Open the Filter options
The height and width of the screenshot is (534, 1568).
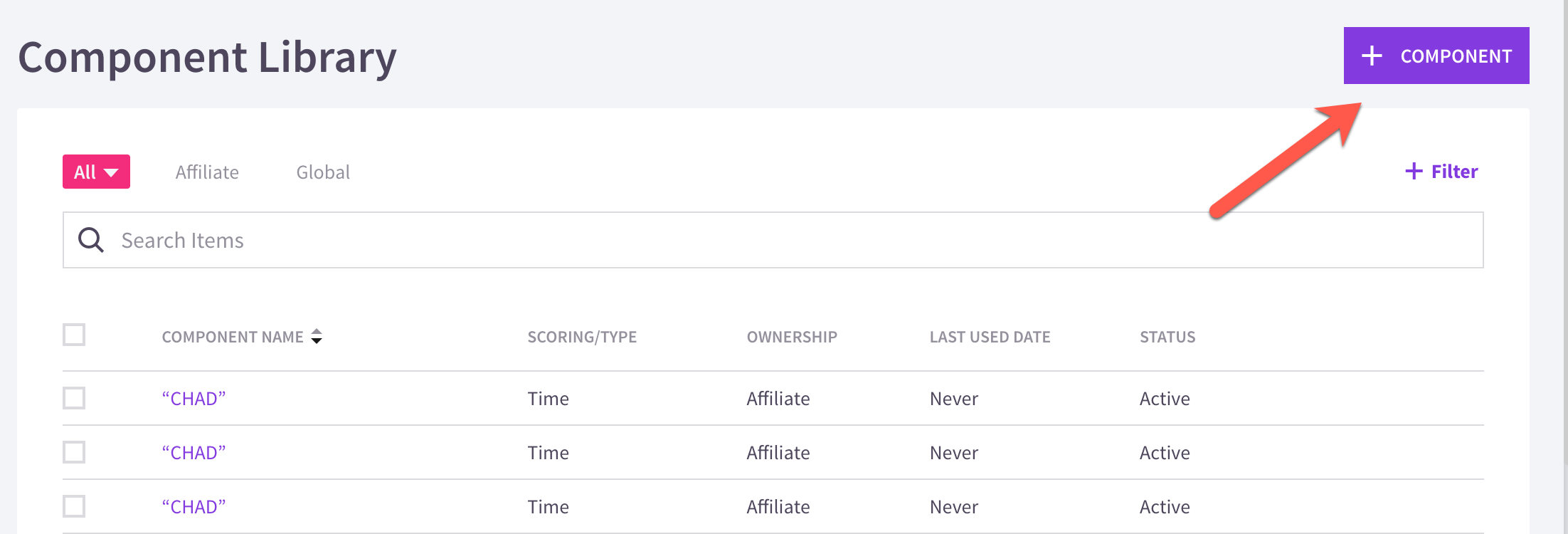(1441, 171)
